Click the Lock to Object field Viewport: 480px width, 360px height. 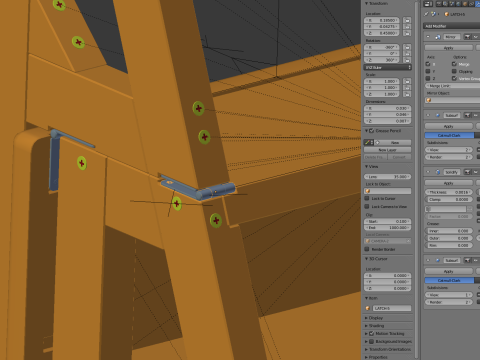387,191
